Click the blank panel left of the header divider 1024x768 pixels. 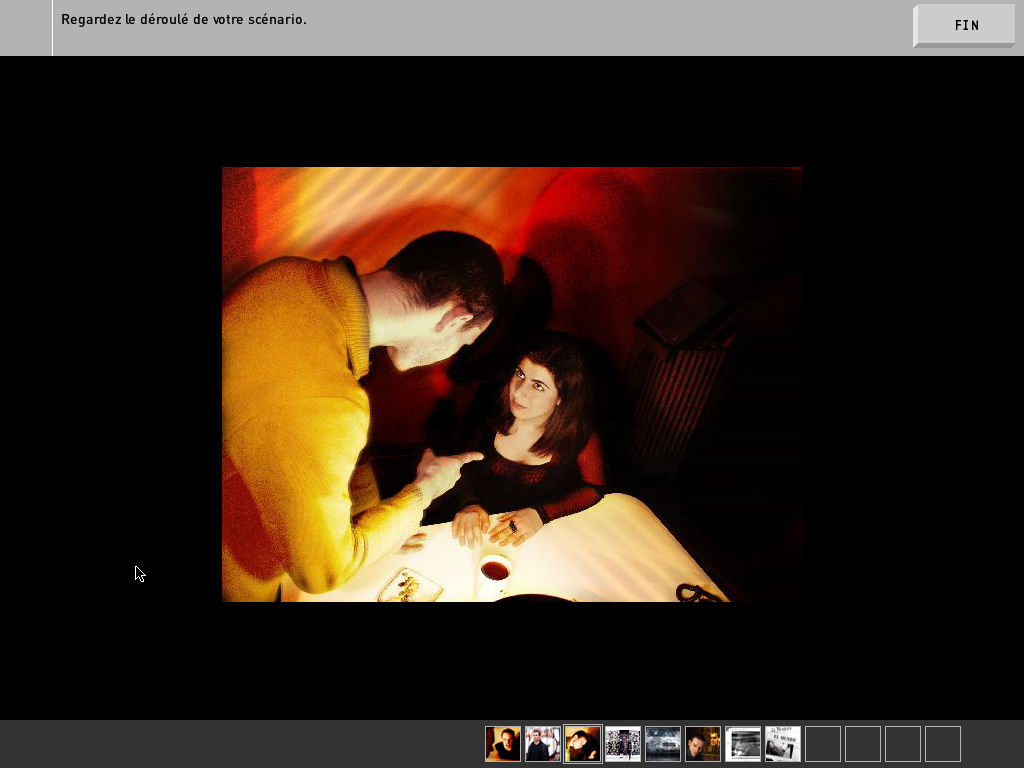[25, 27]
